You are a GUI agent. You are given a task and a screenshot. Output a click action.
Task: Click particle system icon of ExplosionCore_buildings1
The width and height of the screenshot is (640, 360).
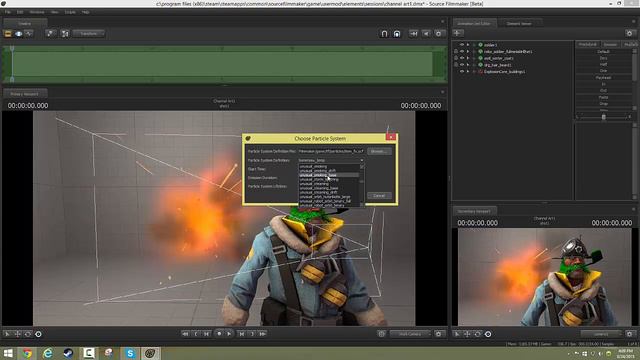480,71
